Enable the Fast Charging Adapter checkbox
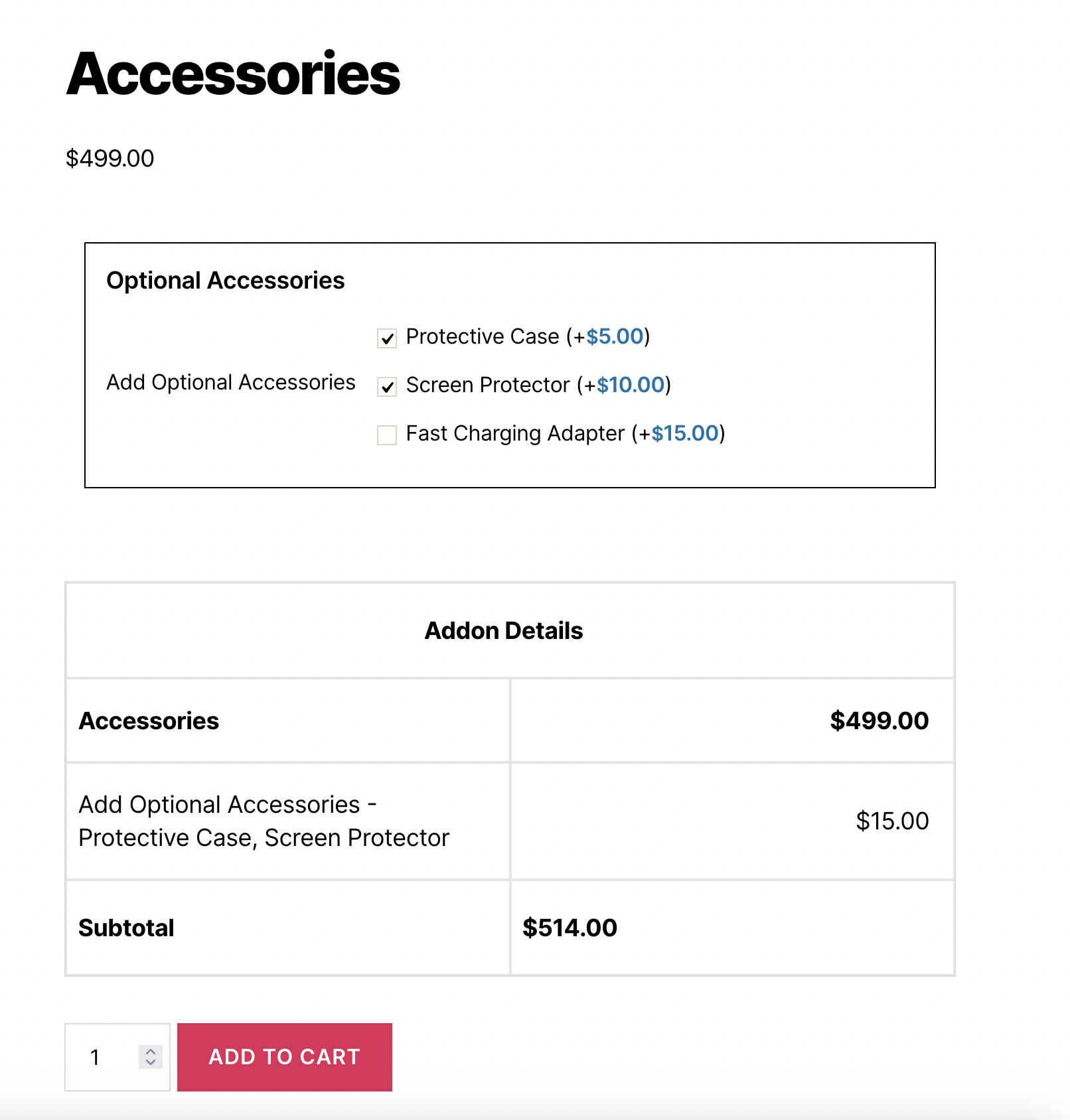The image size is (1070, 1120). 387,435
